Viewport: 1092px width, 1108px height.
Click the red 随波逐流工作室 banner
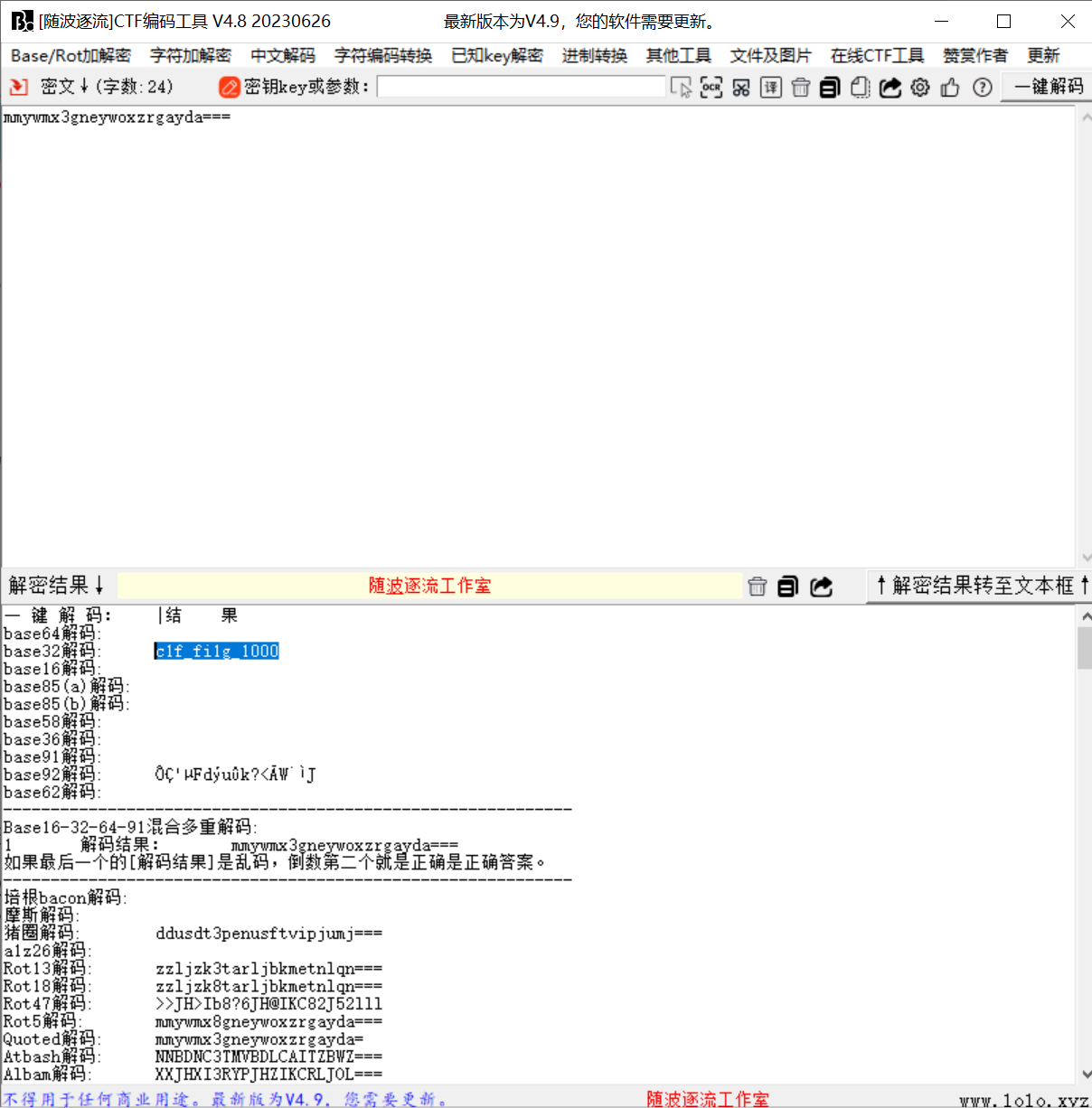tap(429, 586)
